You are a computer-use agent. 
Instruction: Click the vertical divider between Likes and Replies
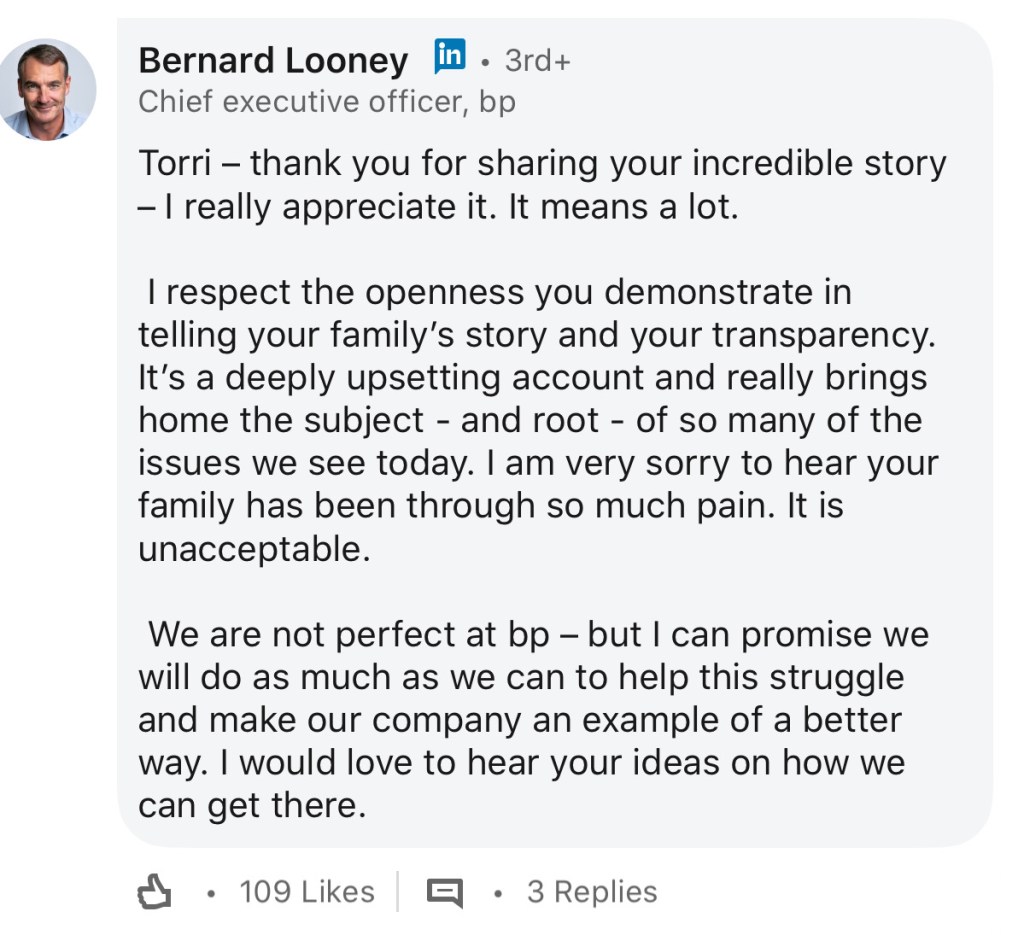[397, 892]
